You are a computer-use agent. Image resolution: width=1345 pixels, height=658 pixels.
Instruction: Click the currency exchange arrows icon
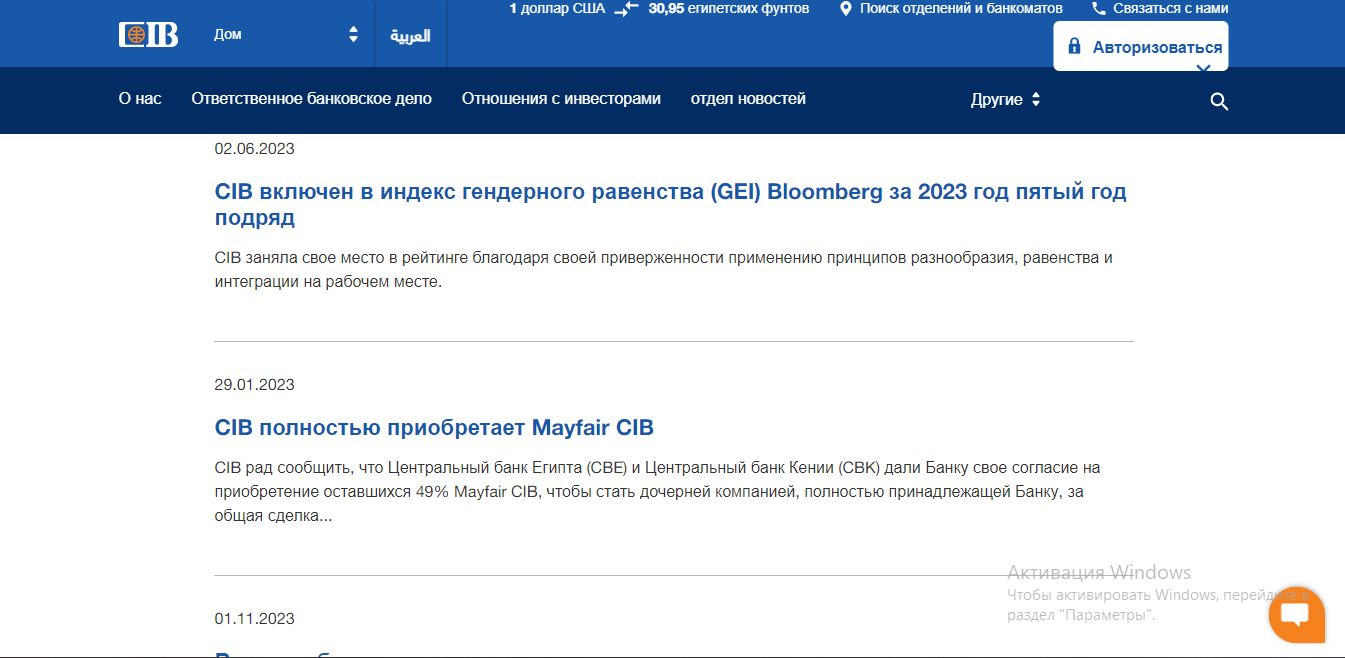pos(626,9)
